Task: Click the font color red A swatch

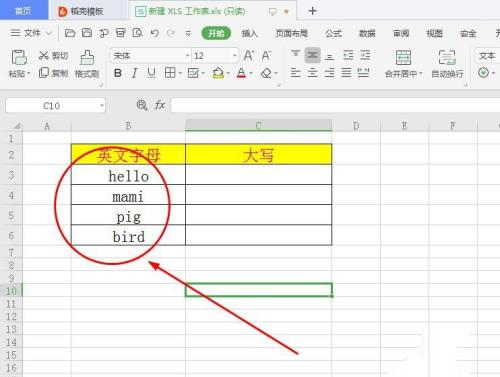Action: click(x=241, y=73)
